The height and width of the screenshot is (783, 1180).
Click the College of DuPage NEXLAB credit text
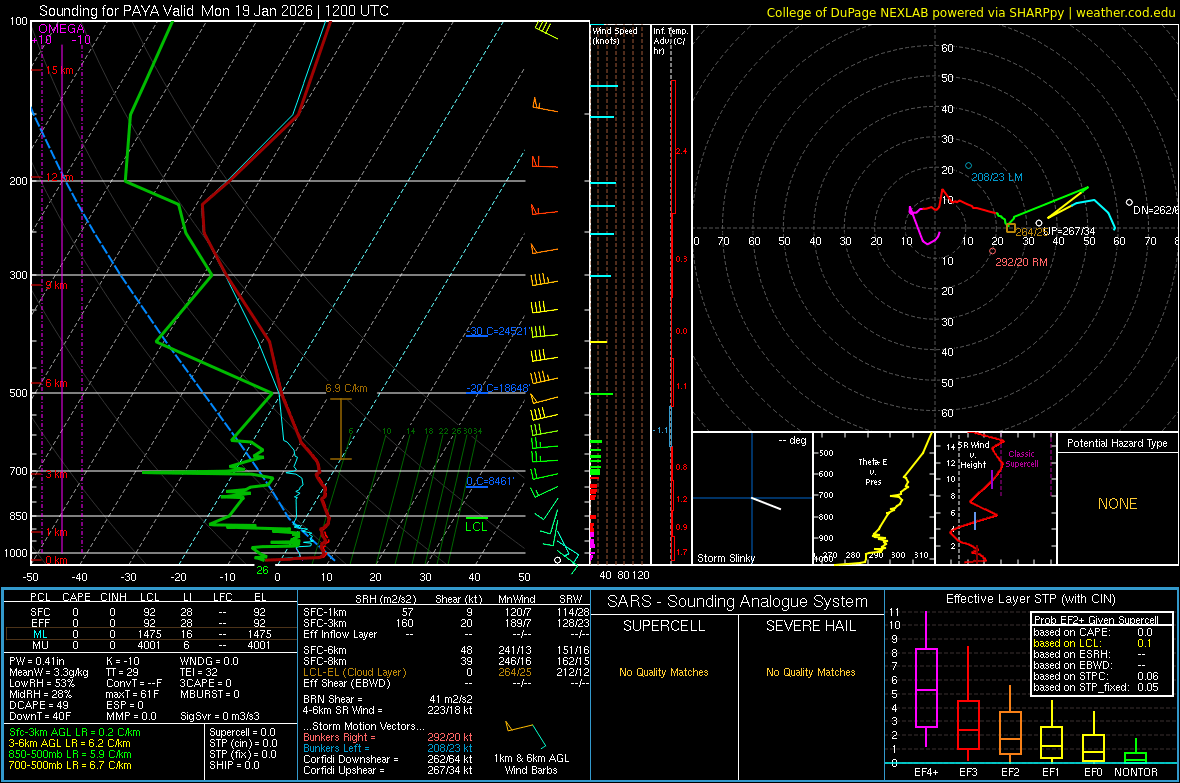click(x=970, y=12)
